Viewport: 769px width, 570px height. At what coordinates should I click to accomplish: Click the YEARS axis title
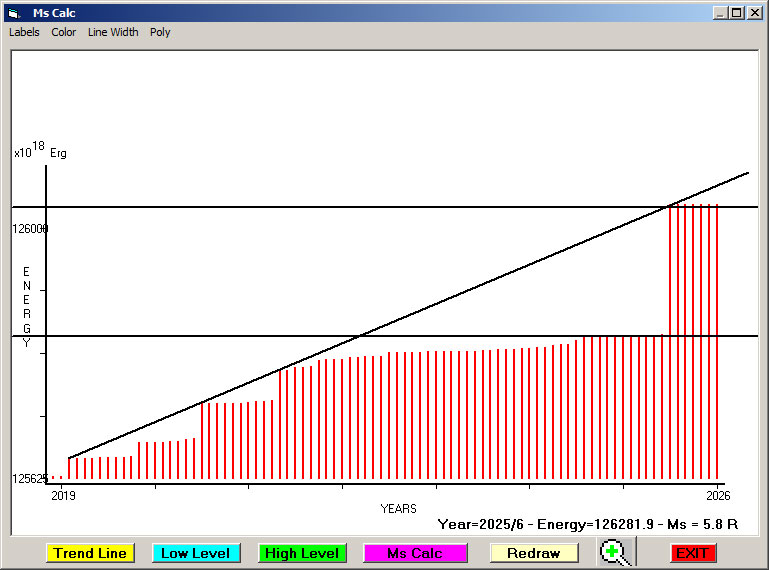click(x=398, y=509)
